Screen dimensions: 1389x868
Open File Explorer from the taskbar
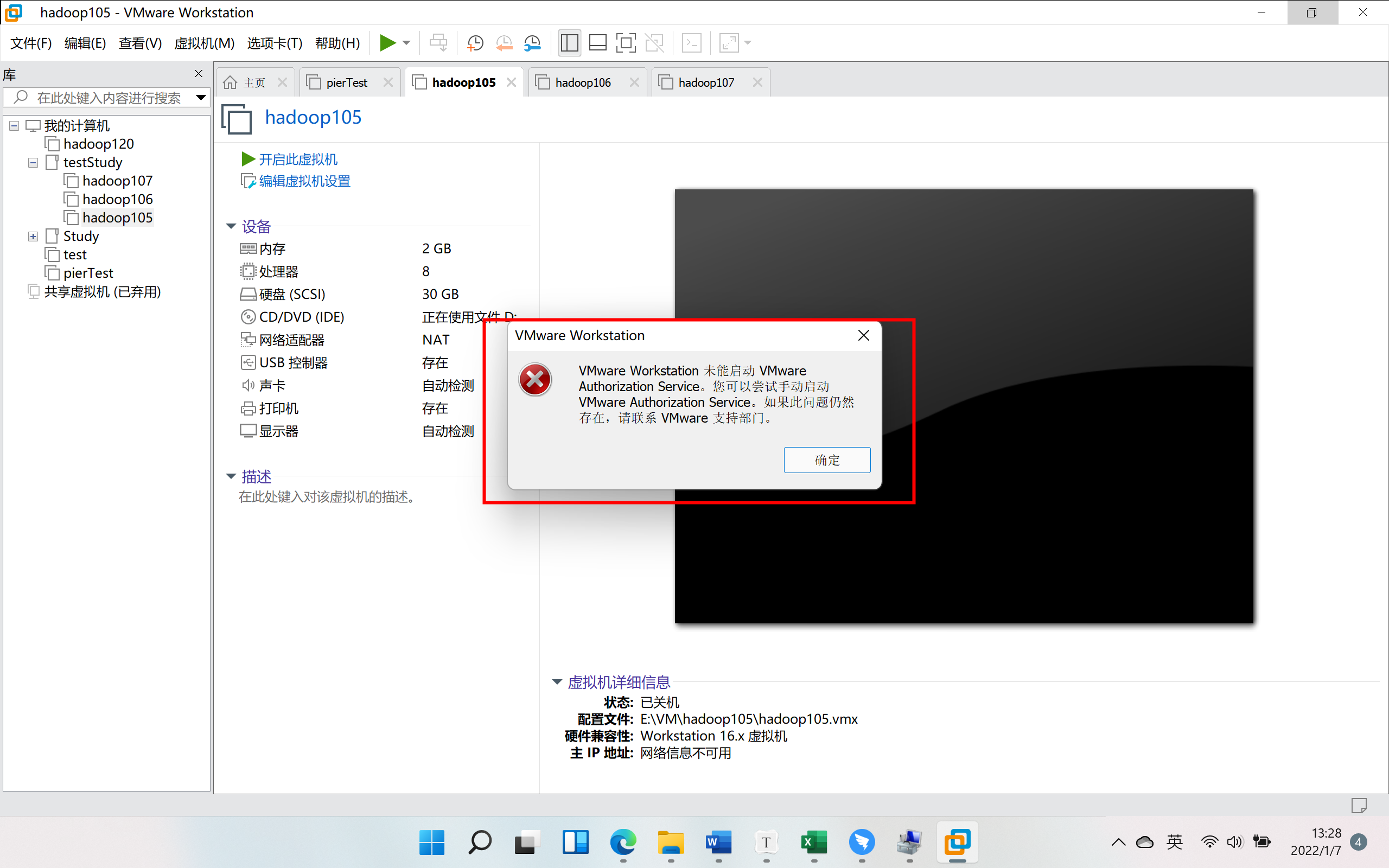click(x=671, y=842)
